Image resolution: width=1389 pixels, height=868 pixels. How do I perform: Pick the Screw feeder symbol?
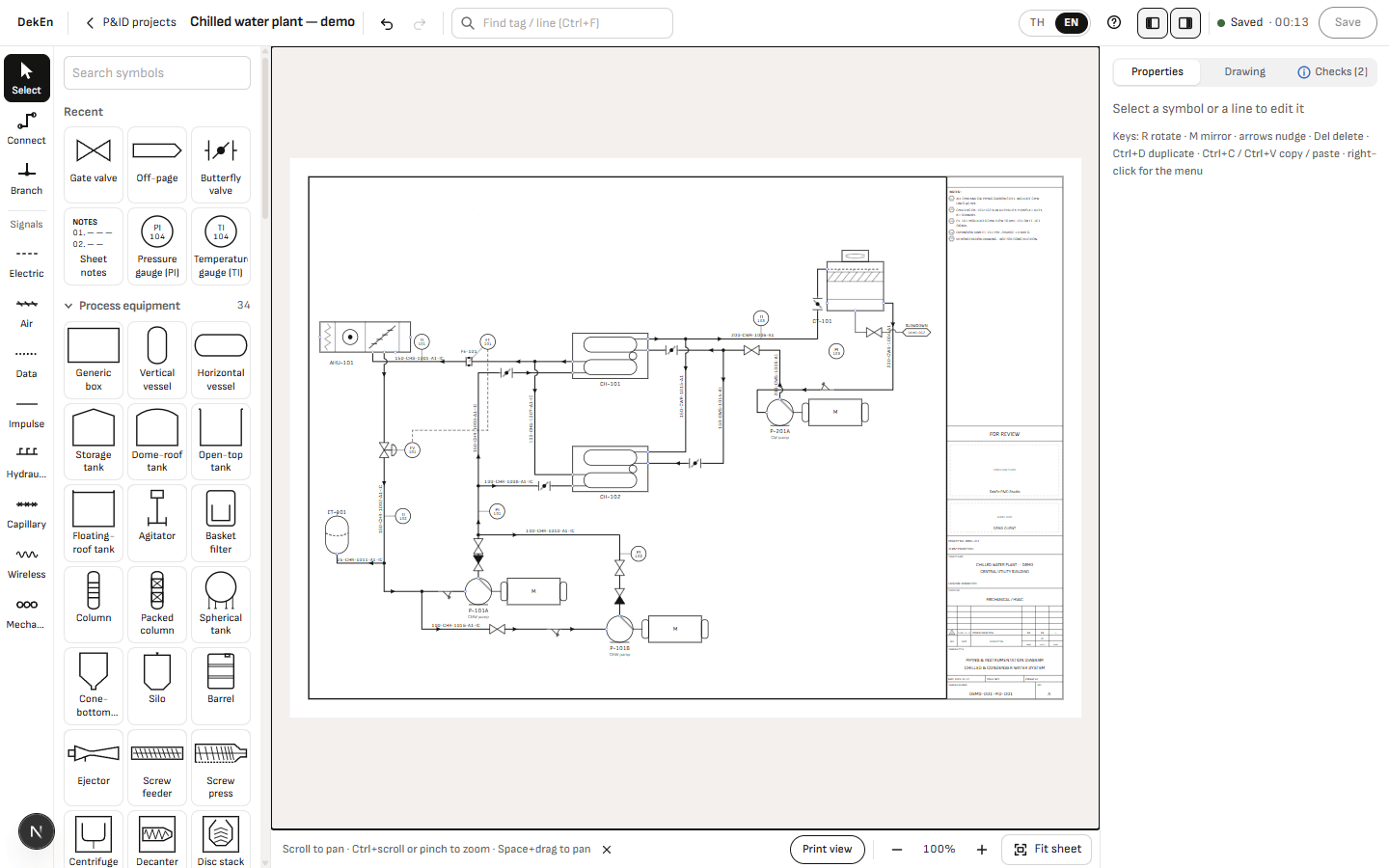pyautogui.click(x=157, y=766)
